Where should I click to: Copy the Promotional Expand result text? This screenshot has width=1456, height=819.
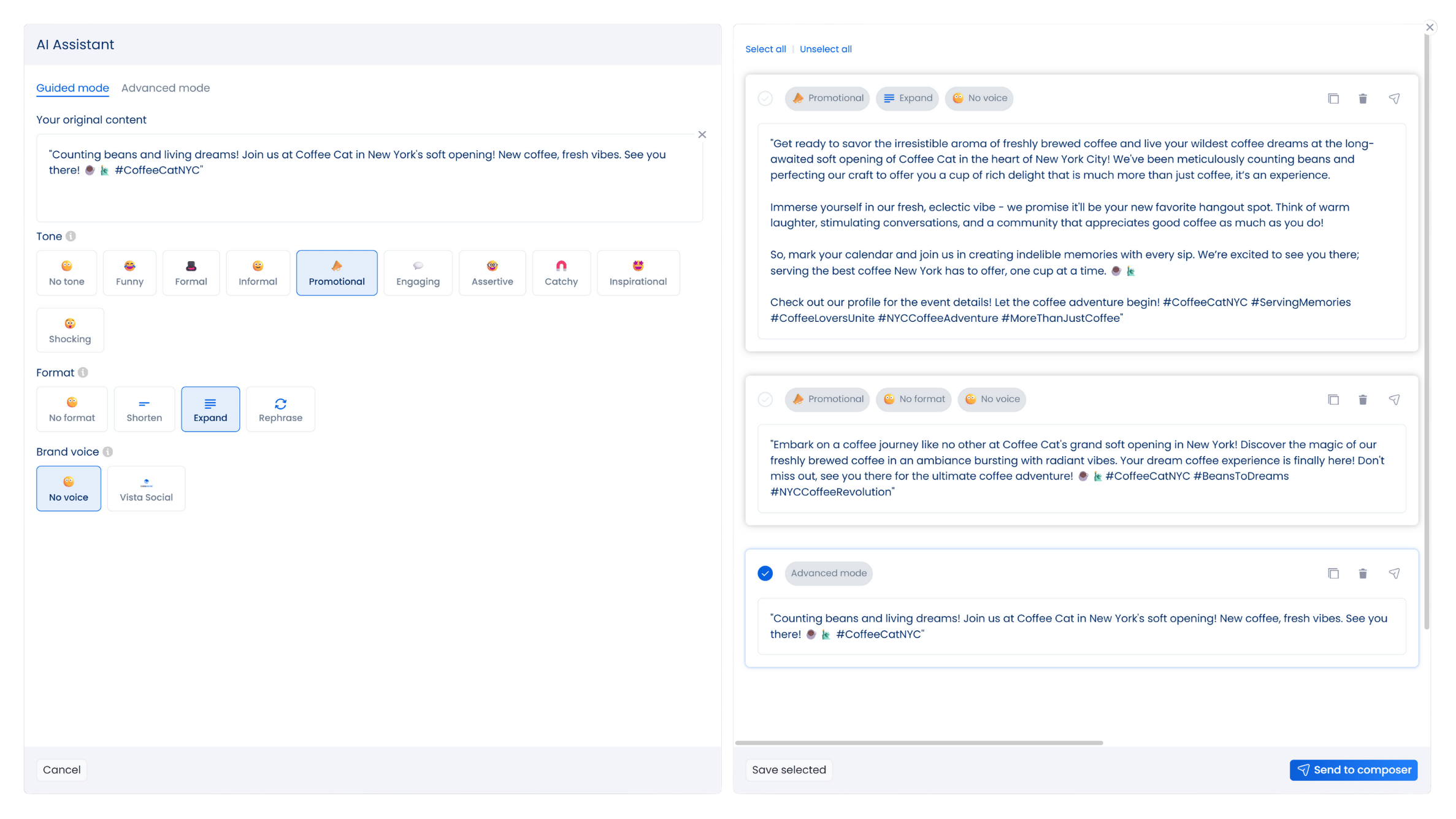[1333, 99]
